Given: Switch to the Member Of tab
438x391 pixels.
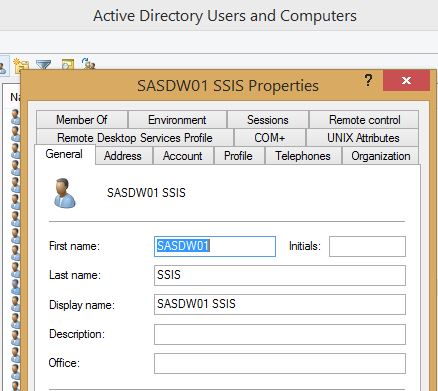Looking at the screenshot, I should click(82, 120).
